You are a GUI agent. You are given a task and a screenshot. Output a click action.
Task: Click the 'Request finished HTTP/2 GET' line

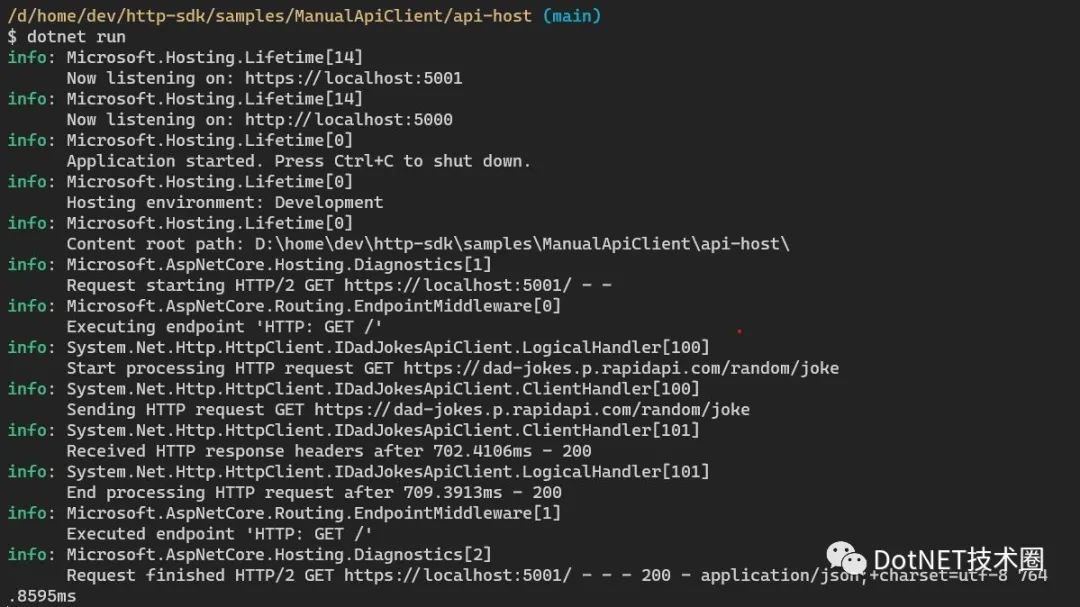tap(557, 575)
